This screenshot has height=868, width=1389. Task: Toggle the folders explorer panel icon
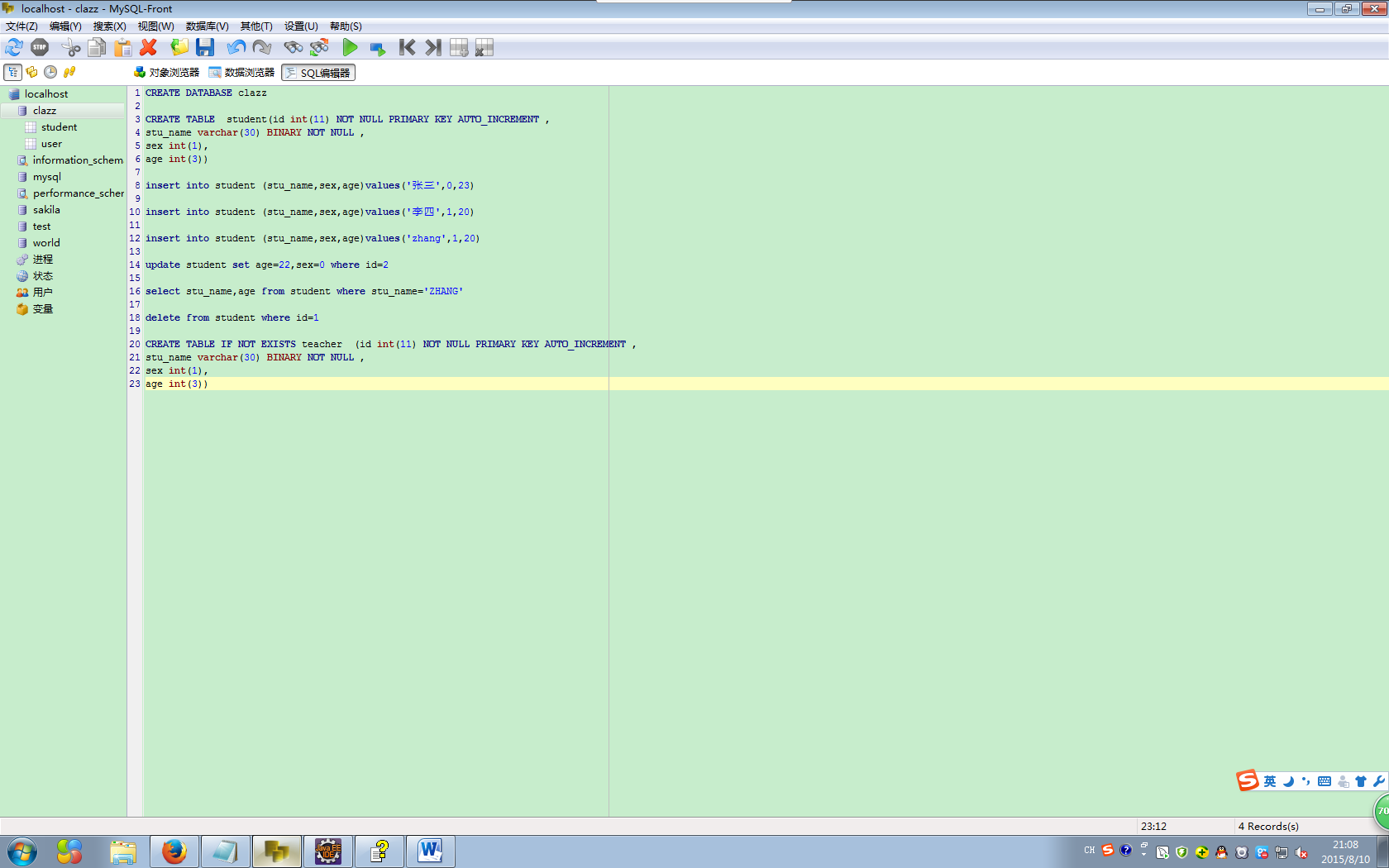(x=32, y=73)
